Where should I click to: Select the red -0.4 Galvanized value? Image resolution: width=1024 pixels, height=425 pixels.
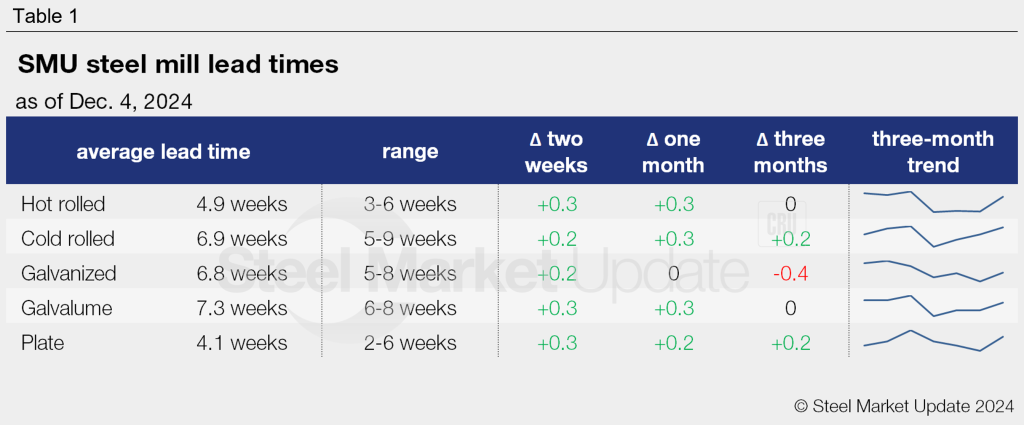[790, 273]
